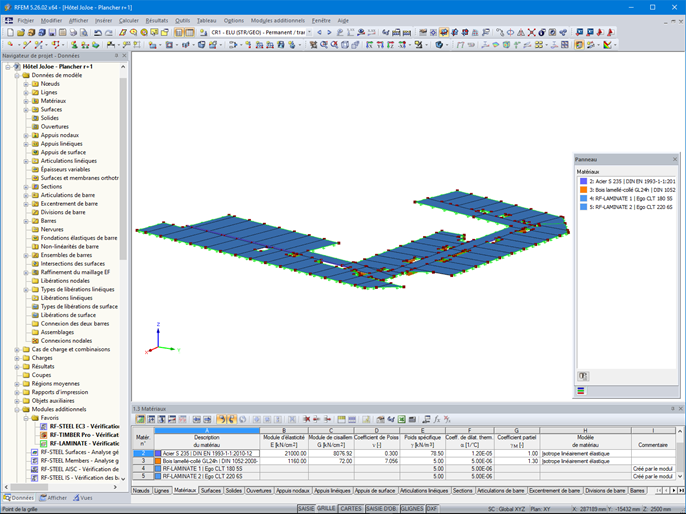Switch to the Afficher navigator tab
The width and height of the screenshot is (686, 514).
[x=53, y=498]
